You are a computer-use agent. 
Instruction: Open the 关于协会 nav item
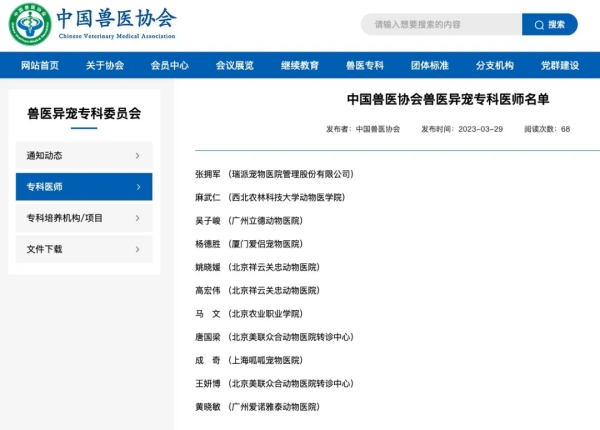105,65
